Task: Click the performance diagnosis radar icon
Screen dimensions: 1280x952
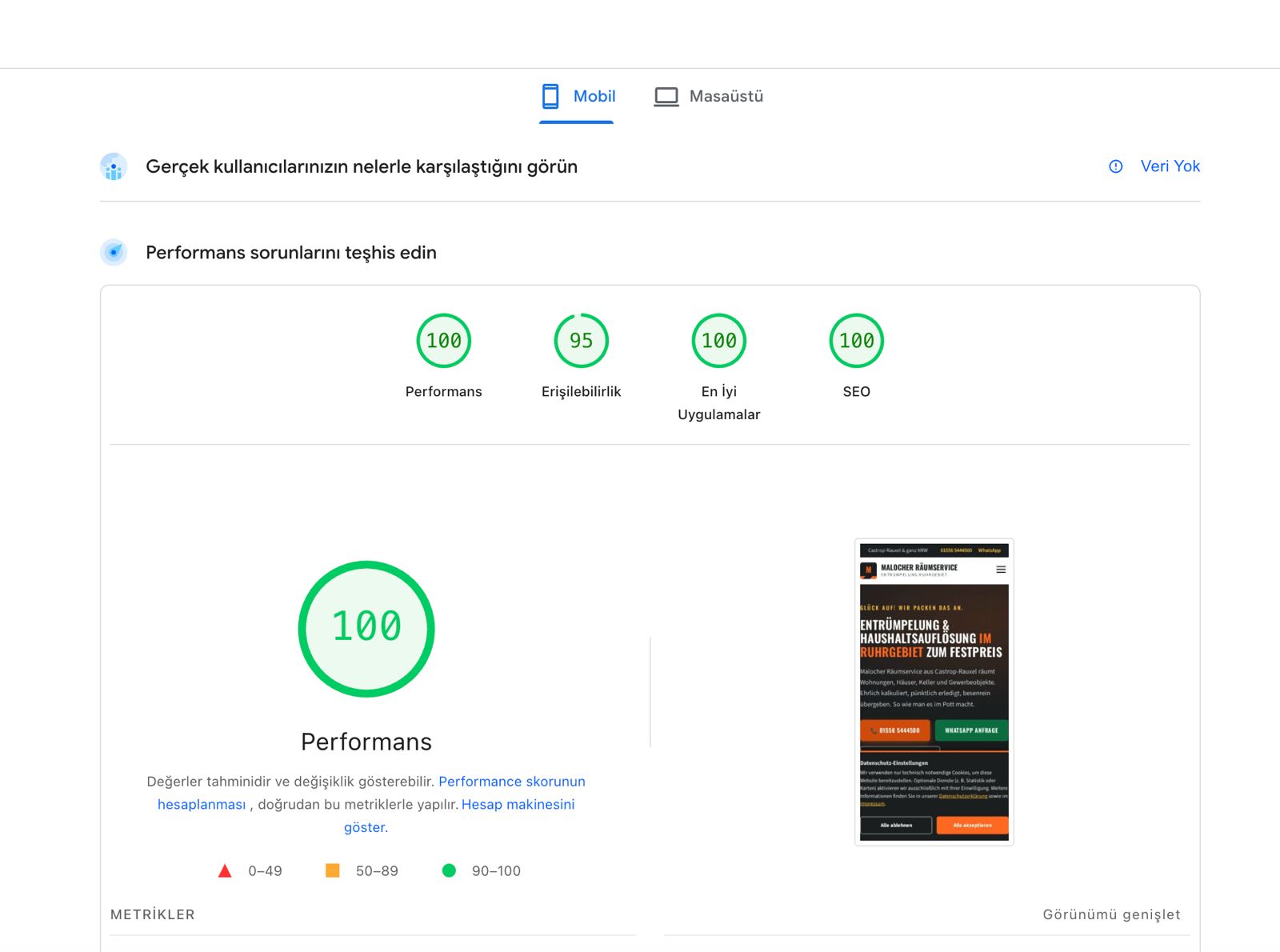Action: point(114,252)
